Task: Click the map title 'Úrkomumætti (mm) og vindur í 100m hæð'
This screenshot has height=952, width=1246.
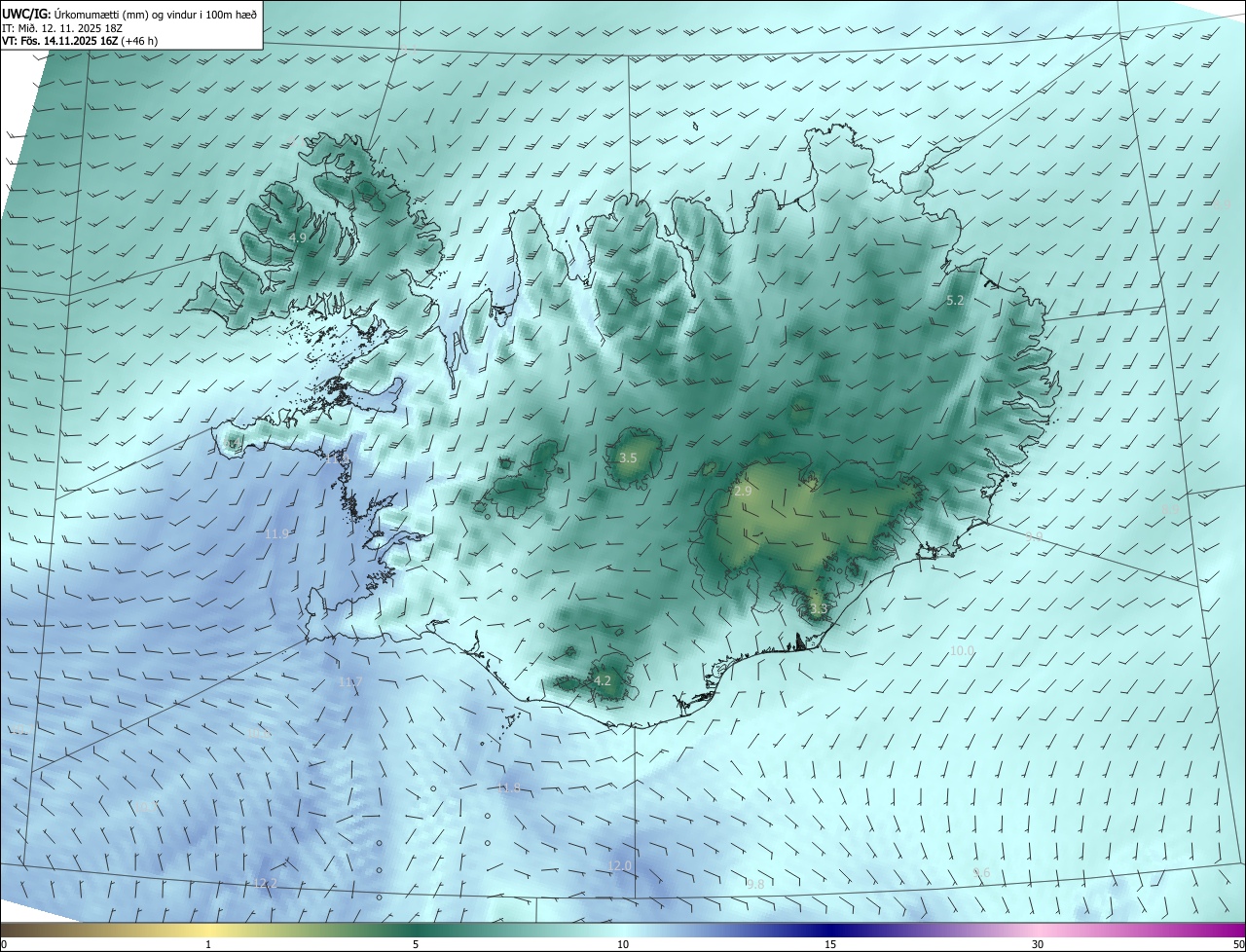Action: click(x=156, y=15)
